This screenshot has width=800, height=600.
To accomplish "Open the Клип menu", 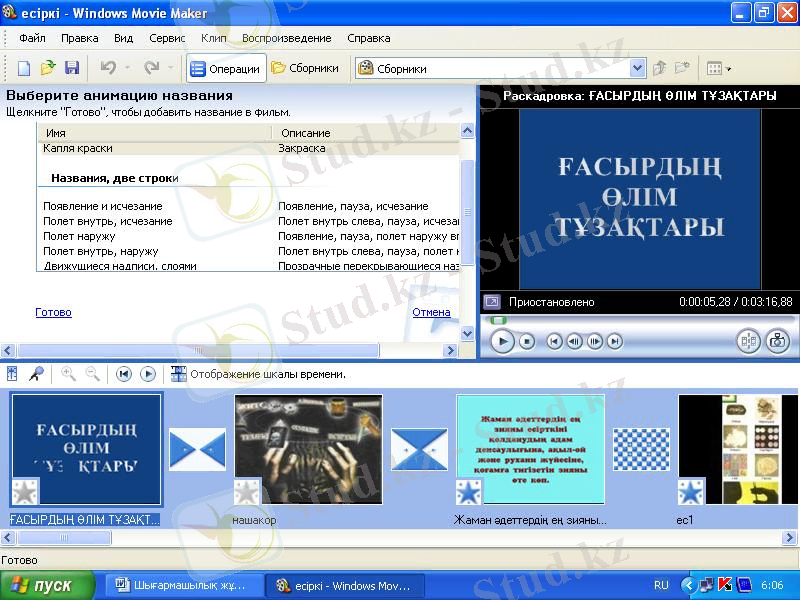I will click(213, 38).
